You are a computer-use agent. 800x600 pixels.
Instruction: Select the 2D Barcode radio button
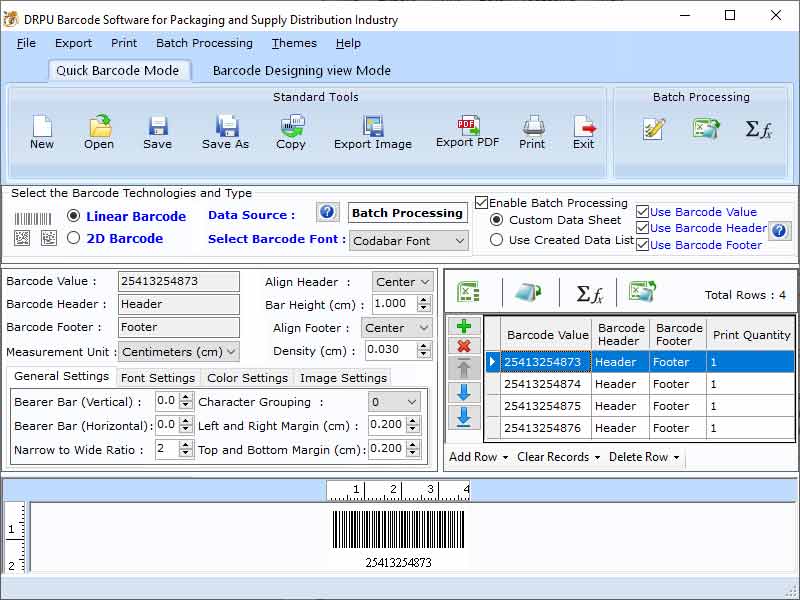click(x=74, y=239)
